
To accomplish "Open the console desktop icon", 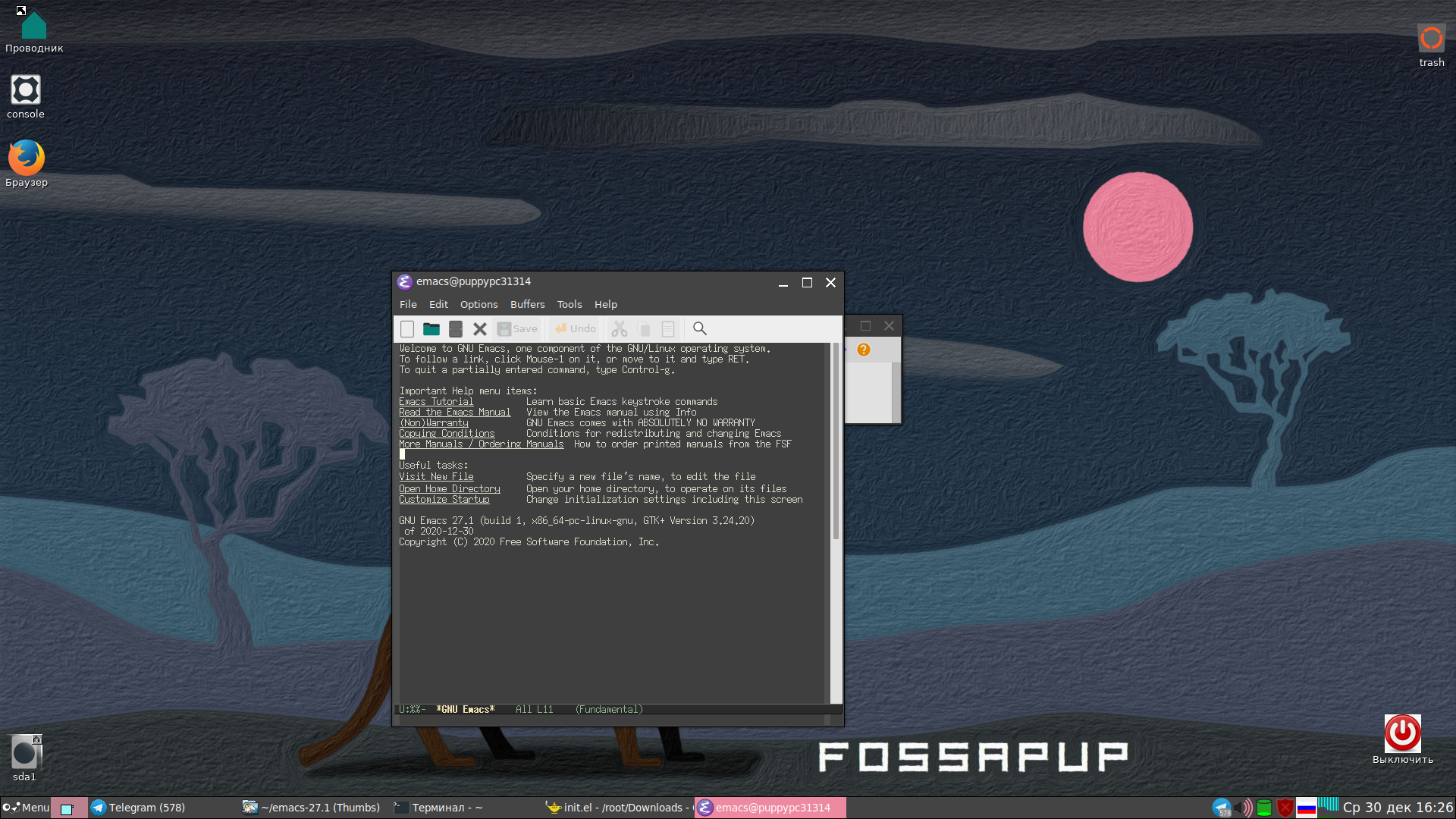I will (26, 96).
